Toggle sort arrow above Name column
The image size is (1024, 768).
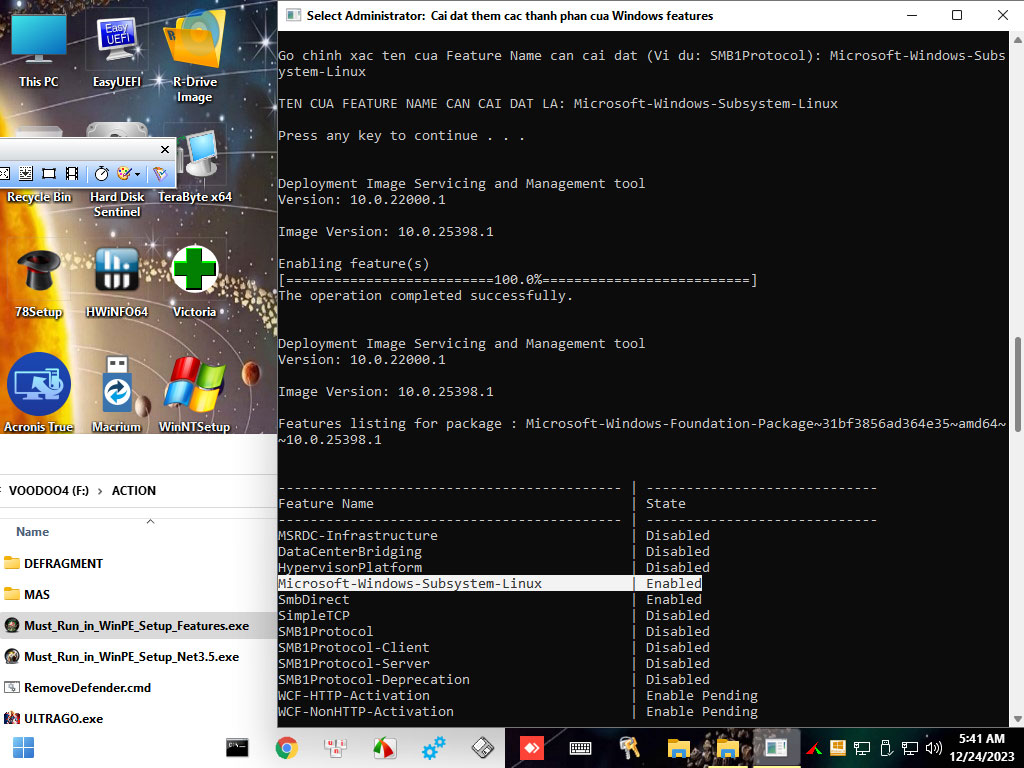coord(150,521)
